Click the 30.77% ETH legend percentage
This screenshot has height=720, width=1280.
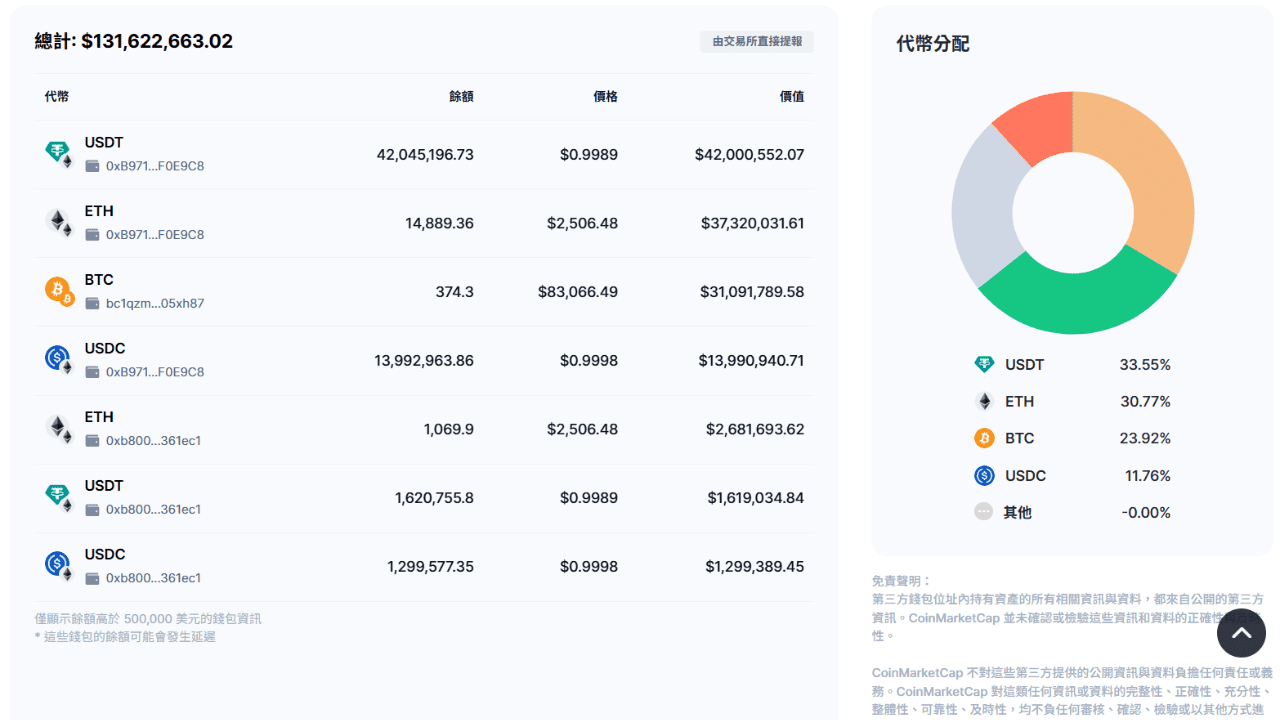tap(1145, 402)
